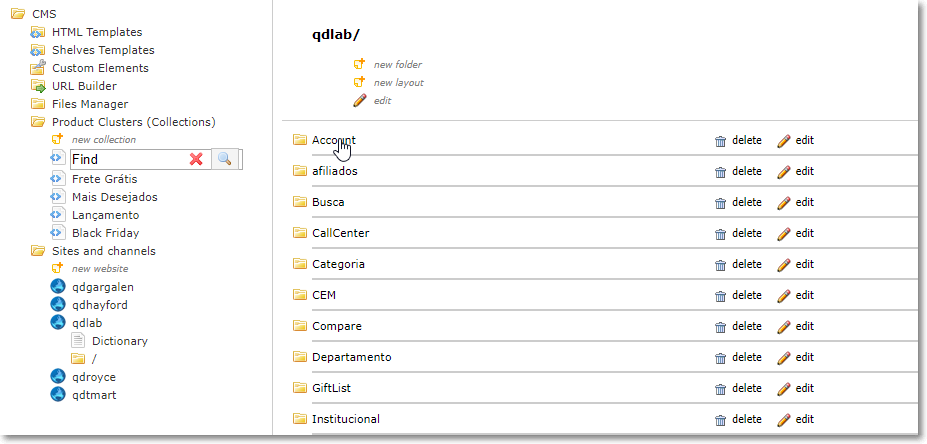Viewport: 927px width, 444px height.
Task: Delete the Categoria folder
Action: point(738,265)
